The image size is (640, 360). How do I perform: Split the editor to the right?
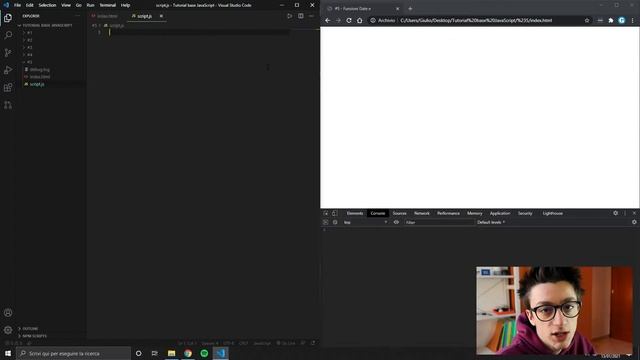[301, 16]
